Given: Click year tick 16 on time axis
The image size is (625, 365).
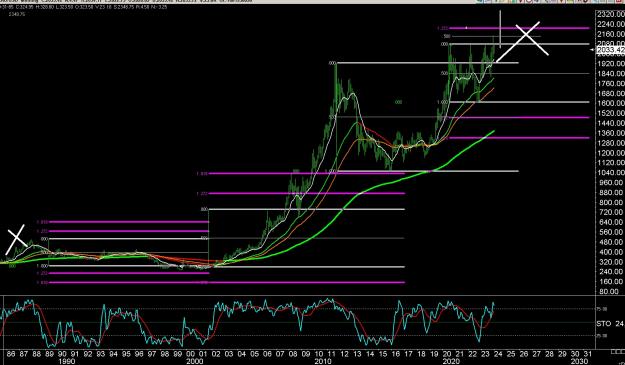Looking at the screenshot, I should 395,353.
